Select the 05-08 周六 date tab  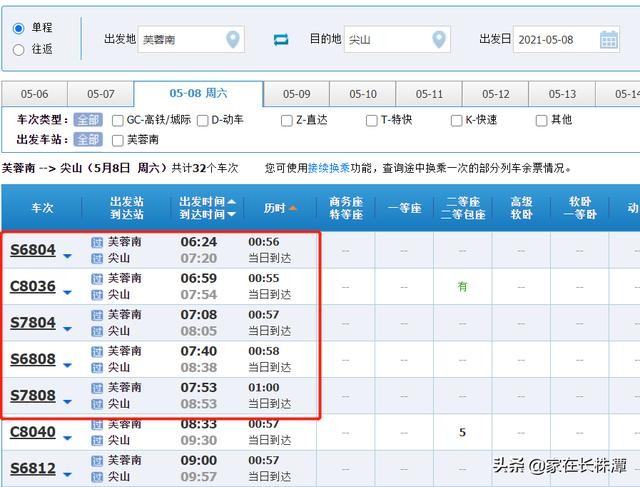[x=198, y=93]
